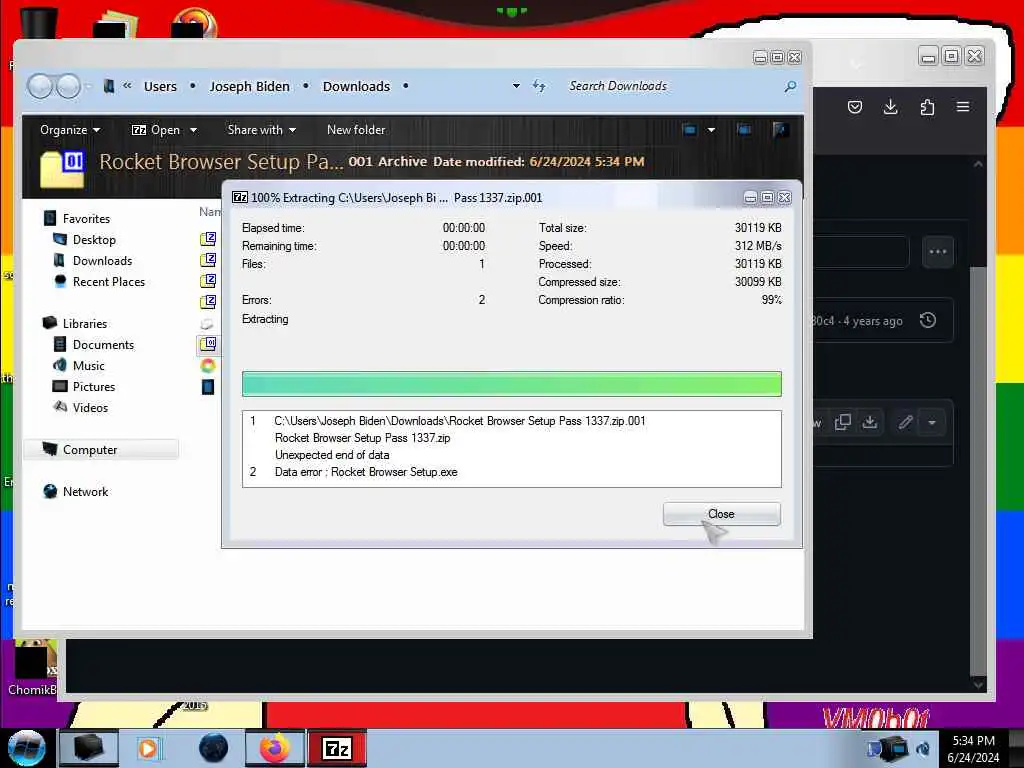Open Explorer help icon in toolbar
The width and height of the screenshot is (1024, 768).
tap(779, 130)
